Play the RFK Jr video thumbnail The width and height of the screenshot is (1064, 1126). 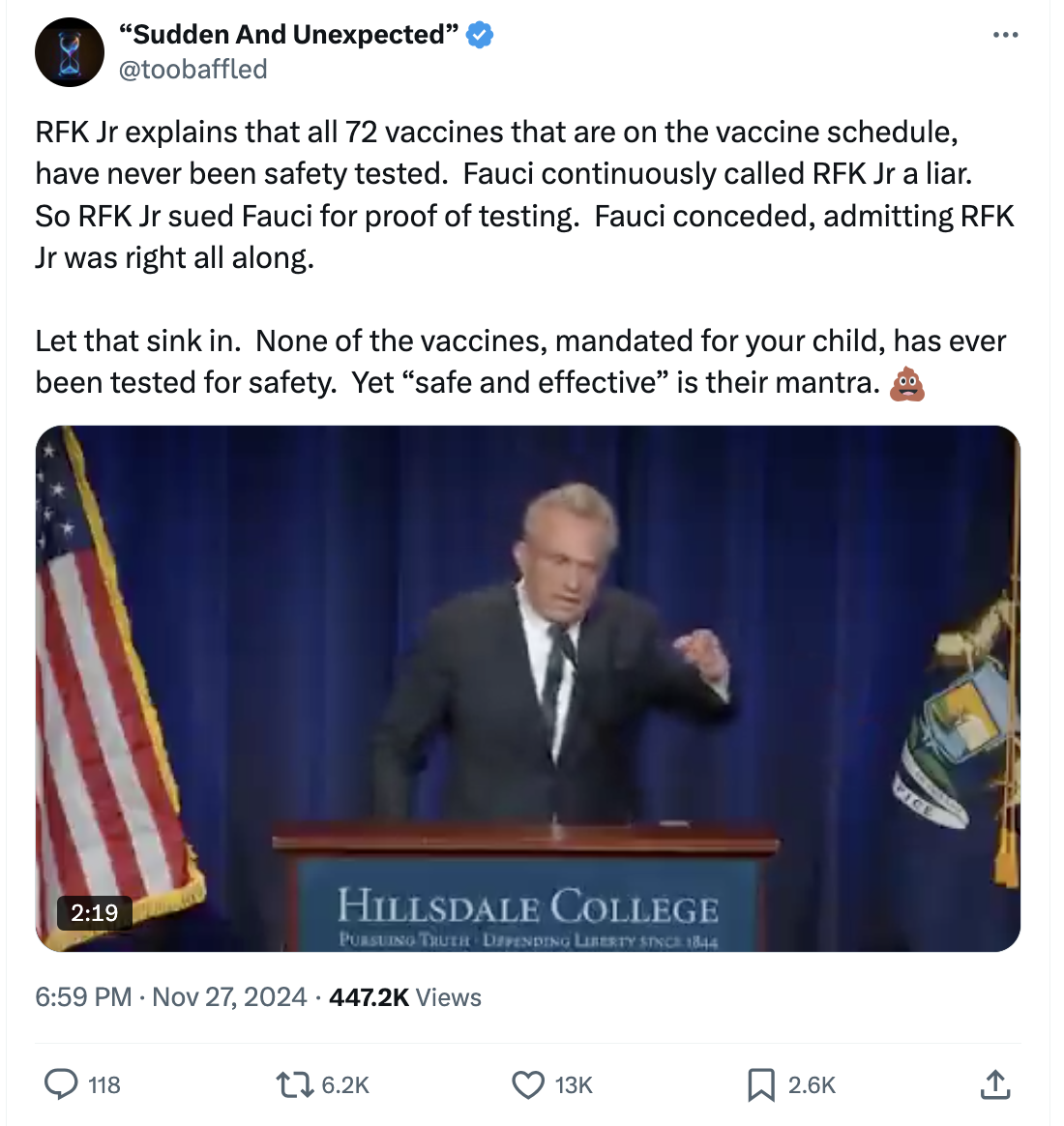click(x=528, y=689)
